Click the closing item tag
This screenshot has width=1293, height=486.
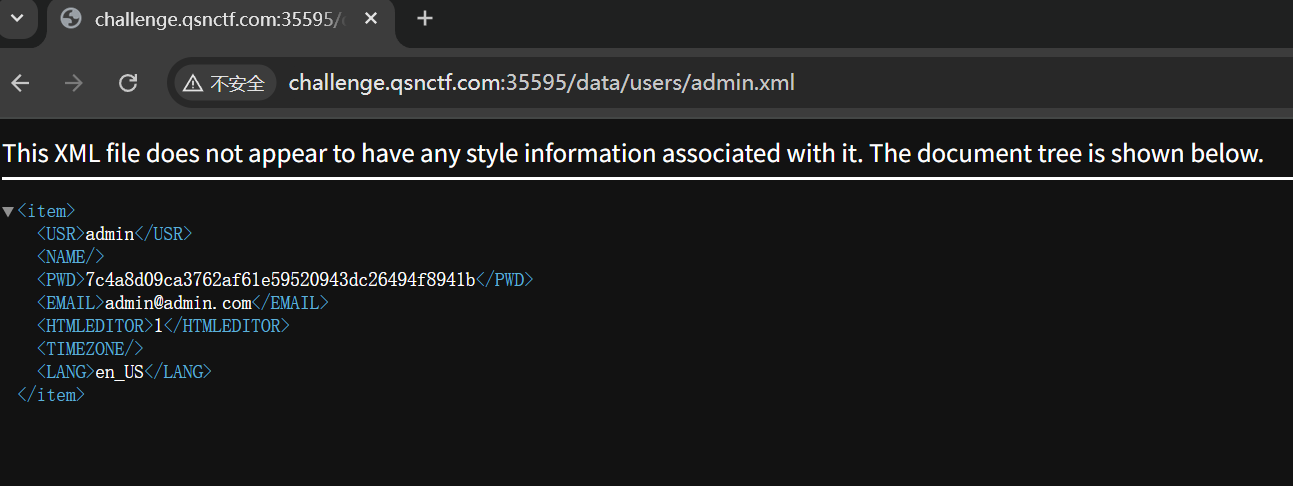[51, 395]
